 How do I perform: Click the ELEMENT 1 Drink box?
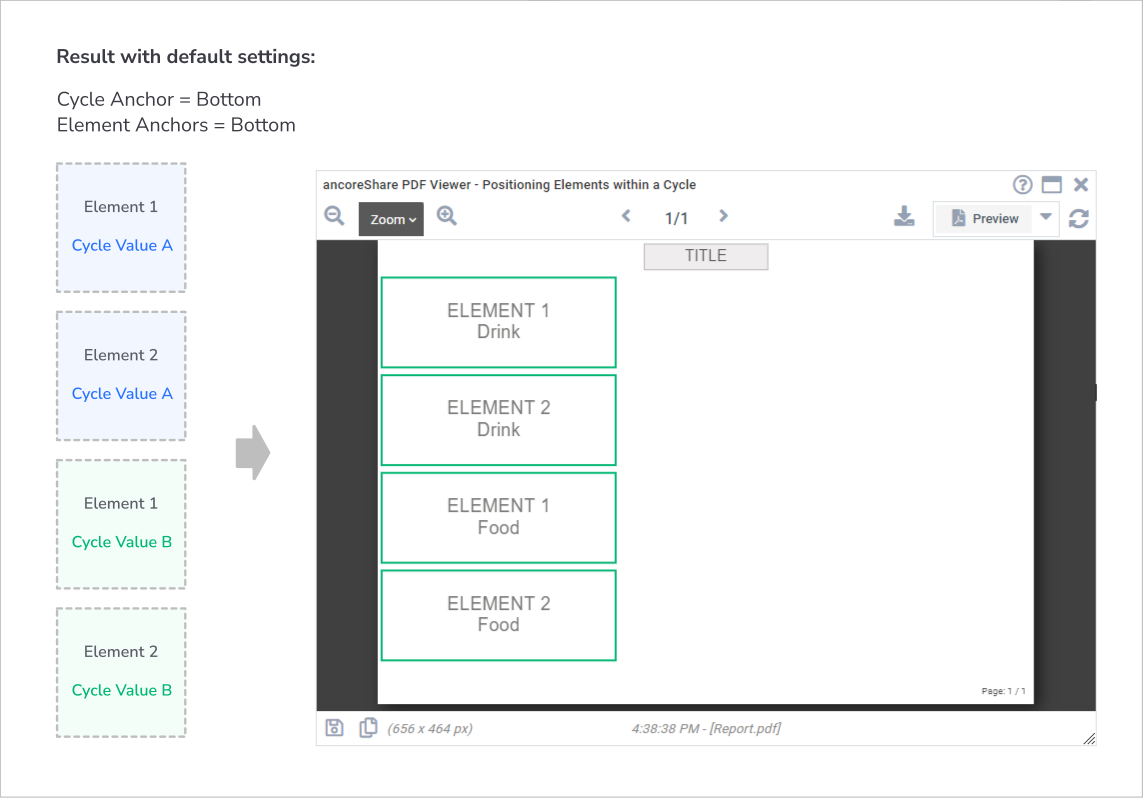(x=499, y=322)
